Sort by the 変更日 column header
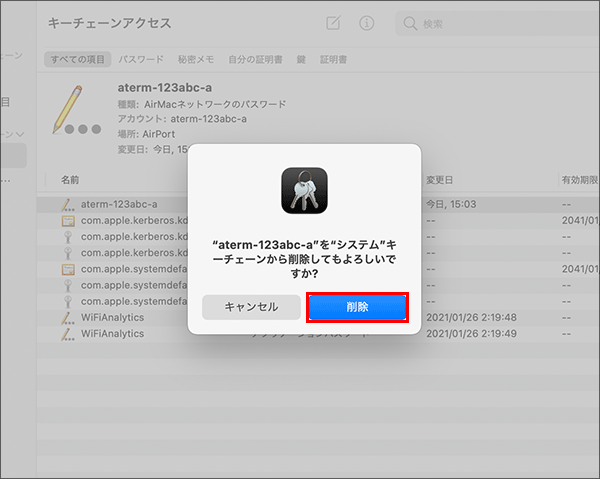The width and height of the screenshot is (600, 479). (440, 180)
